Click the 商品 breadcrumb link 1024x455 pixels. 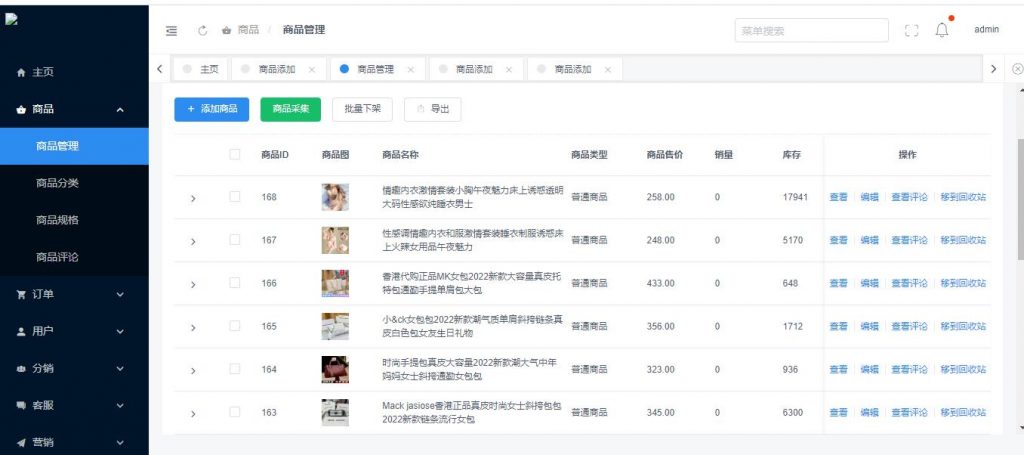click(248, 30)
